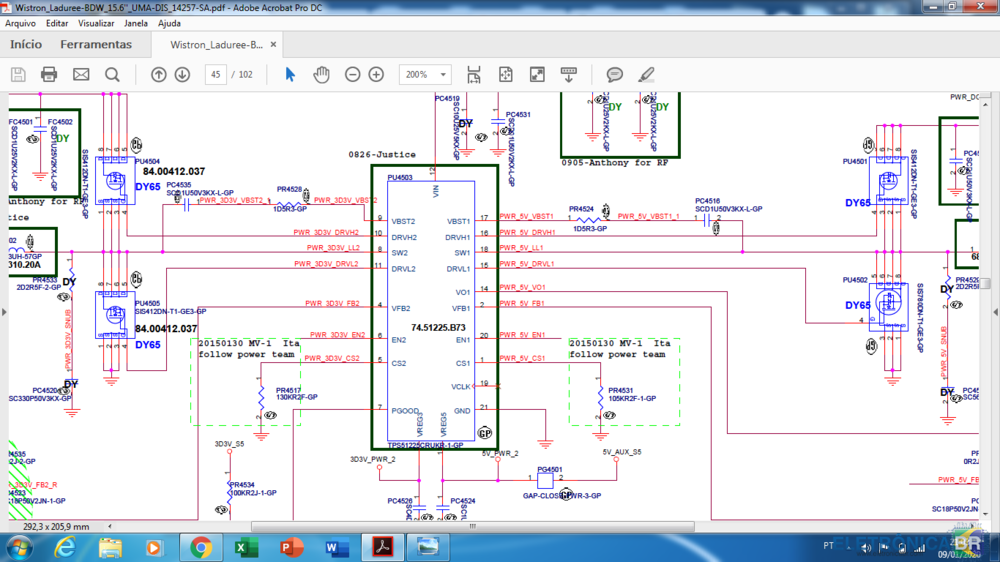The width and height of the screenshot is (1000, 562).
Task: Activate the hand pan tool
Action: pyautogui.click(x=321, y=75)
